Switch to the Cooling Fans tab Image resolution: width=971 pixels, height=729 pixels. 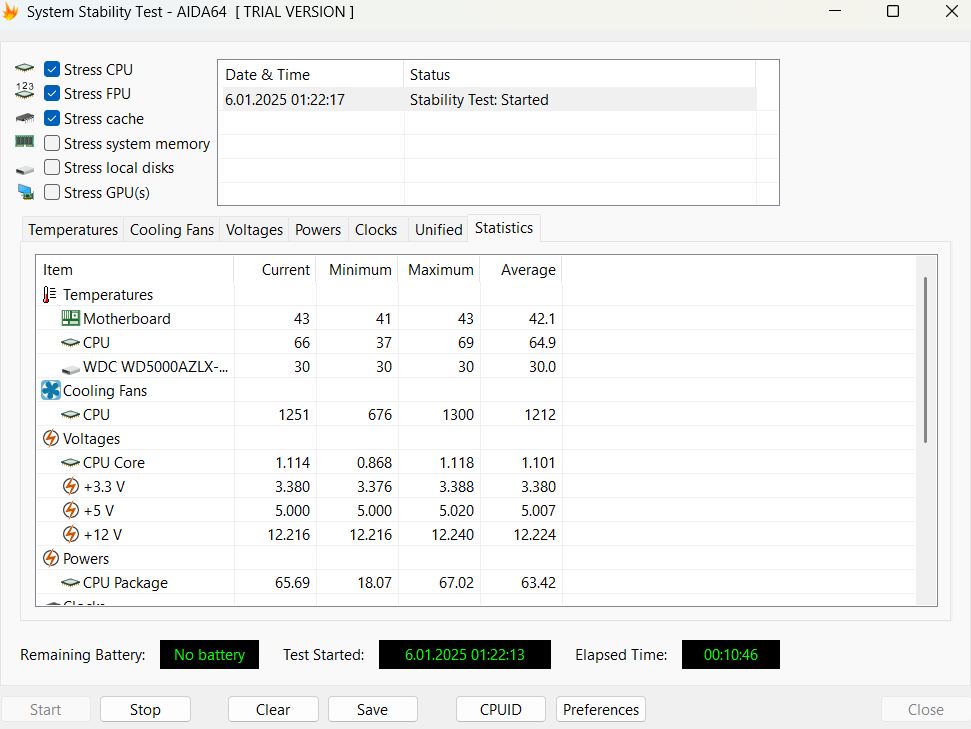(172, 230)
